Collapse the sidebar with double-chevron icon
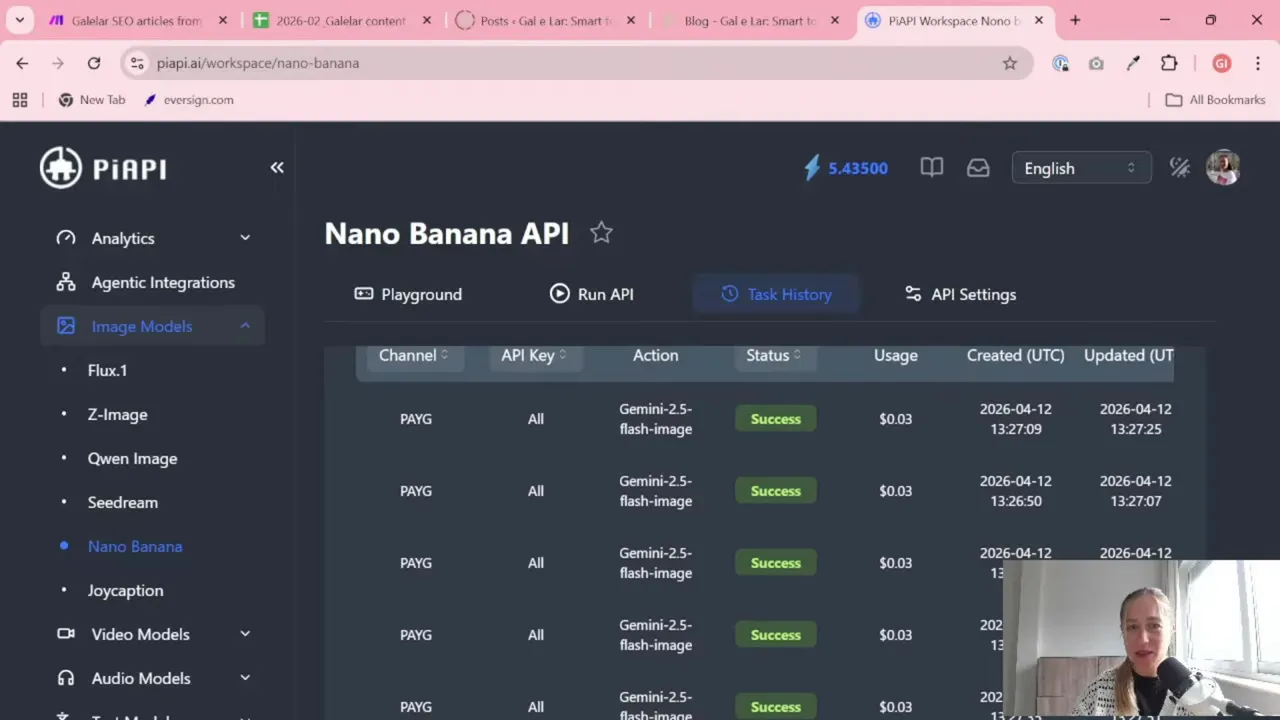 (277, 167)
